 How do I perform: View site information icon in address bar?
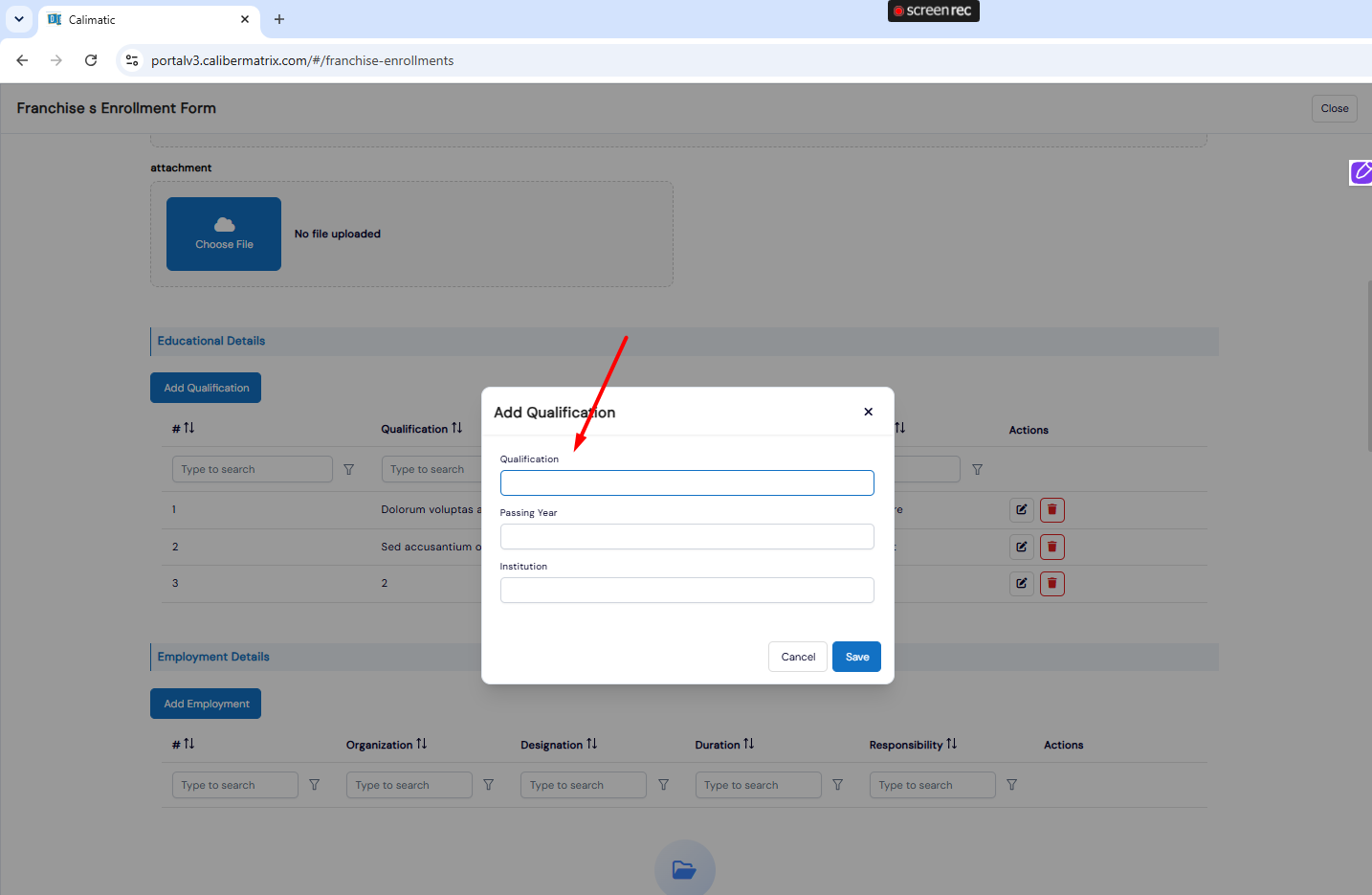[x=132, y=60]
